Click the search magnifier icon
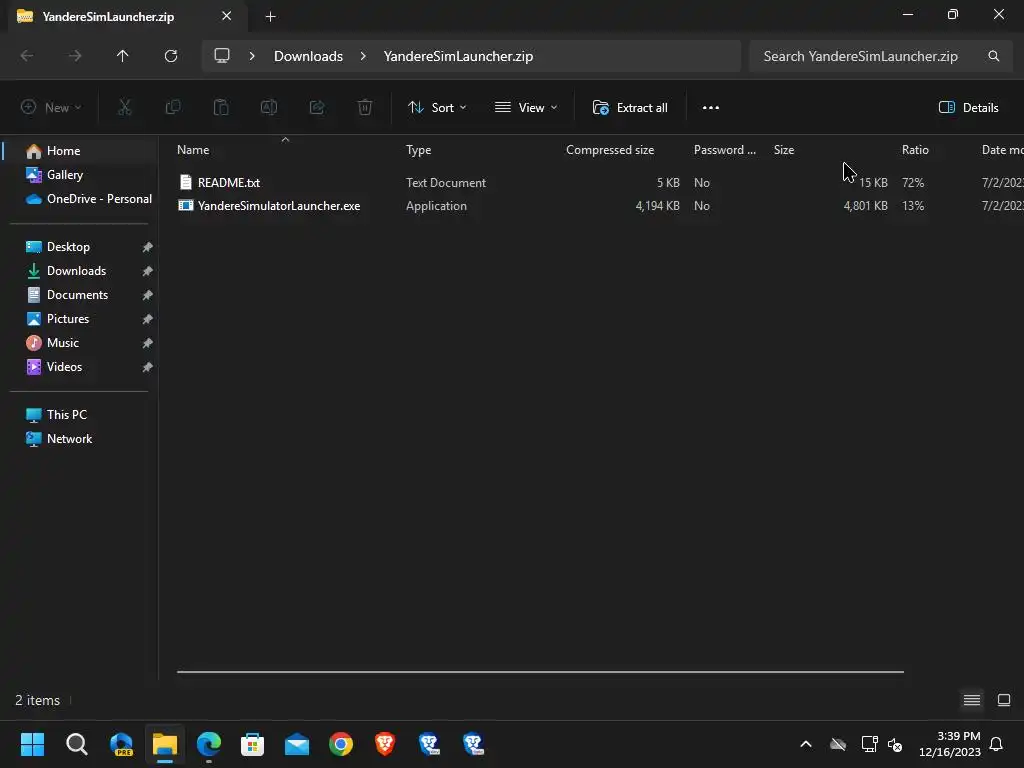Image resolution: width=1024 pixels, height=768 pixels. click(993, 56)
